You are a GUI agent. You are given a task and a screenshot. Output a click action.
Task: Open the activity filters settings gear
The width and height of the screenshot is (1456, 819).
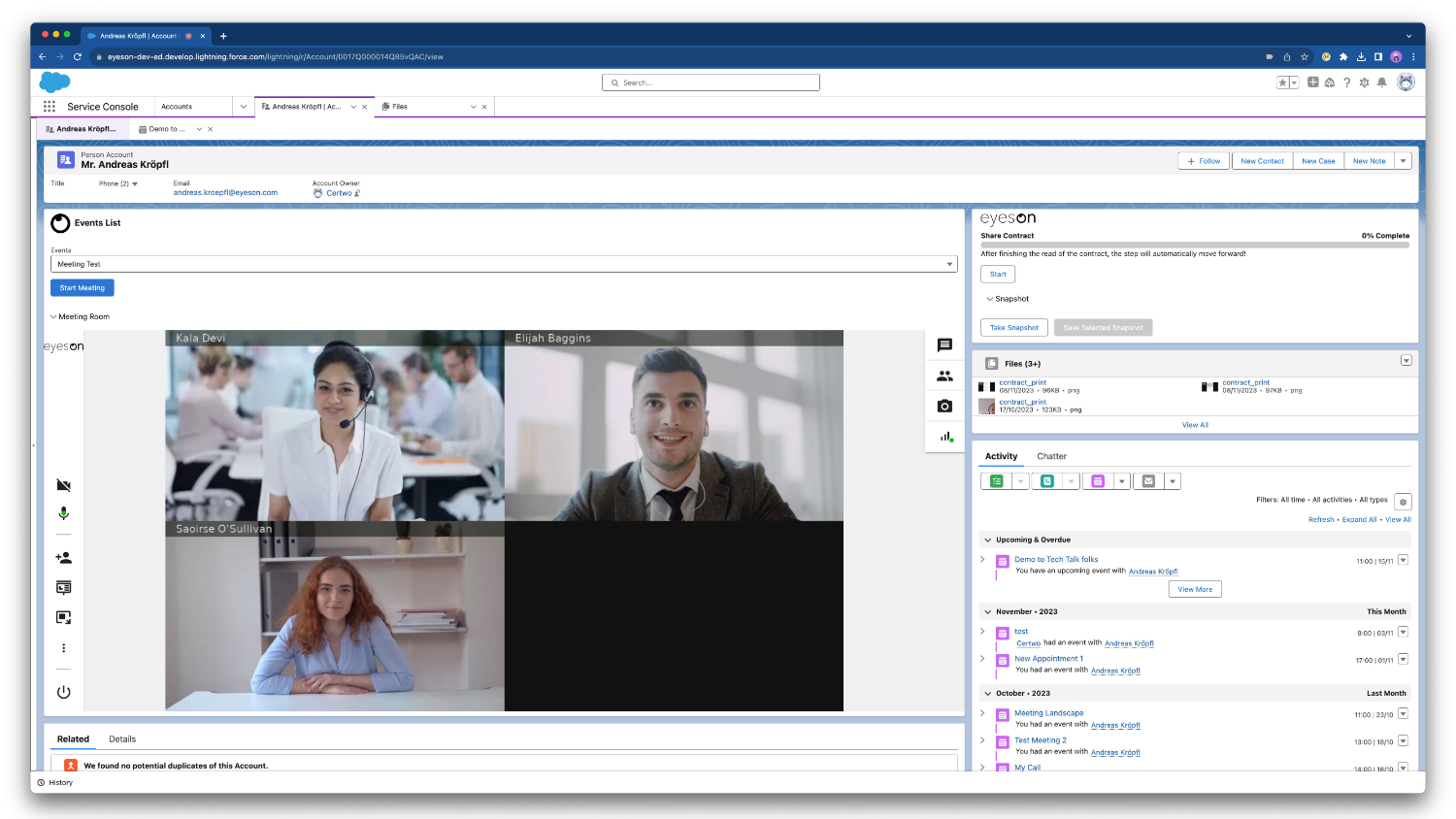click(1403, 502)
